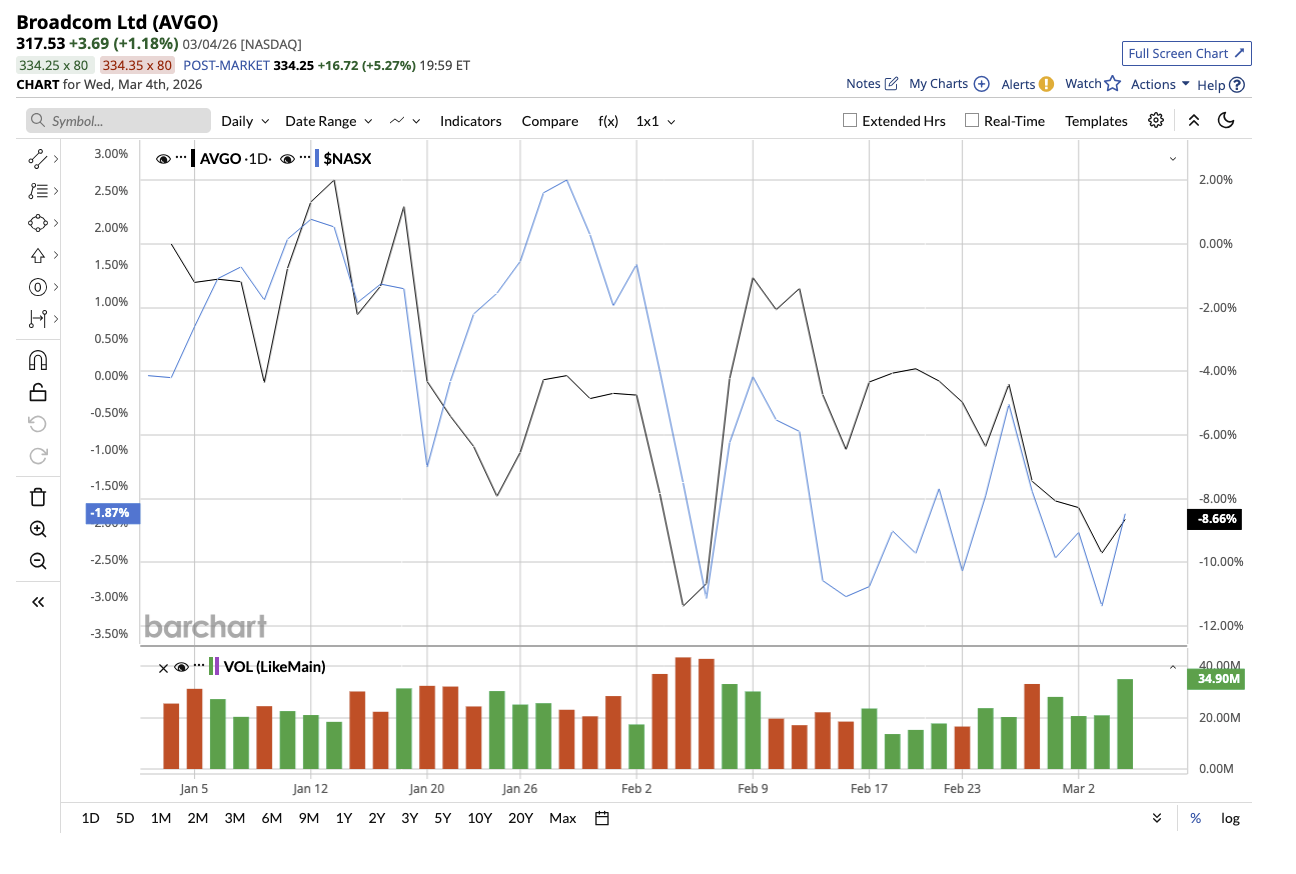This screenshot has width=1296, height=874.
Task: Click the 34.90M volume value label
Action: pos(1215,679)
